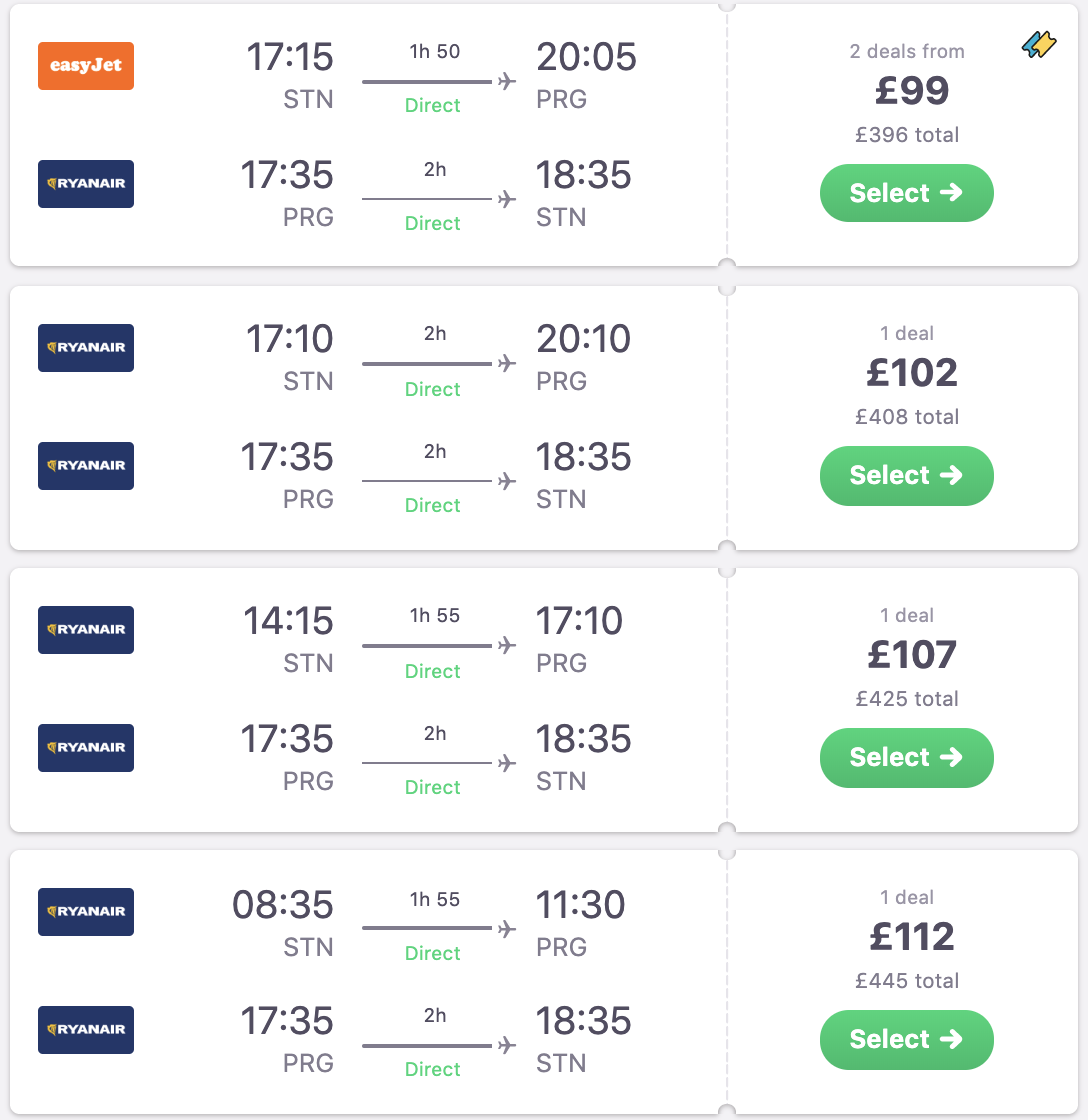1088x1120 pixels.
Task: Click the 20:10 PRG arrival time
Action: pyautogui.click(x=584, y=339)
